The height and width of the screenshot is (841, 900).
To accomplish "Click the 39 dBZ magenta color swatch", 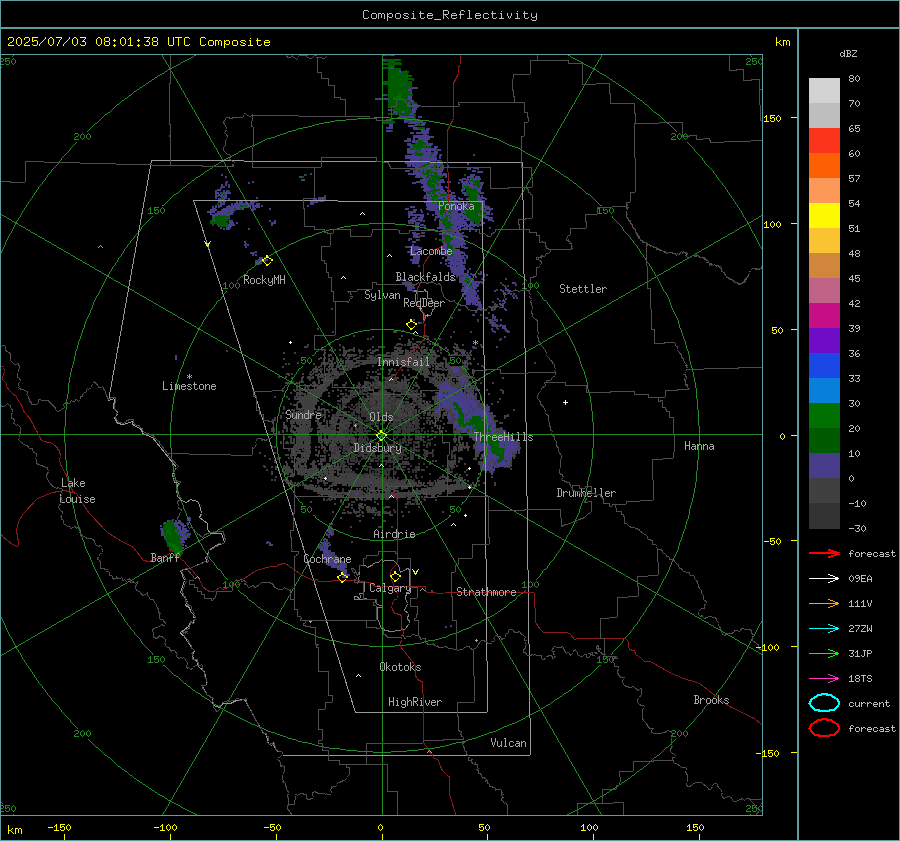I will point(824,316).
